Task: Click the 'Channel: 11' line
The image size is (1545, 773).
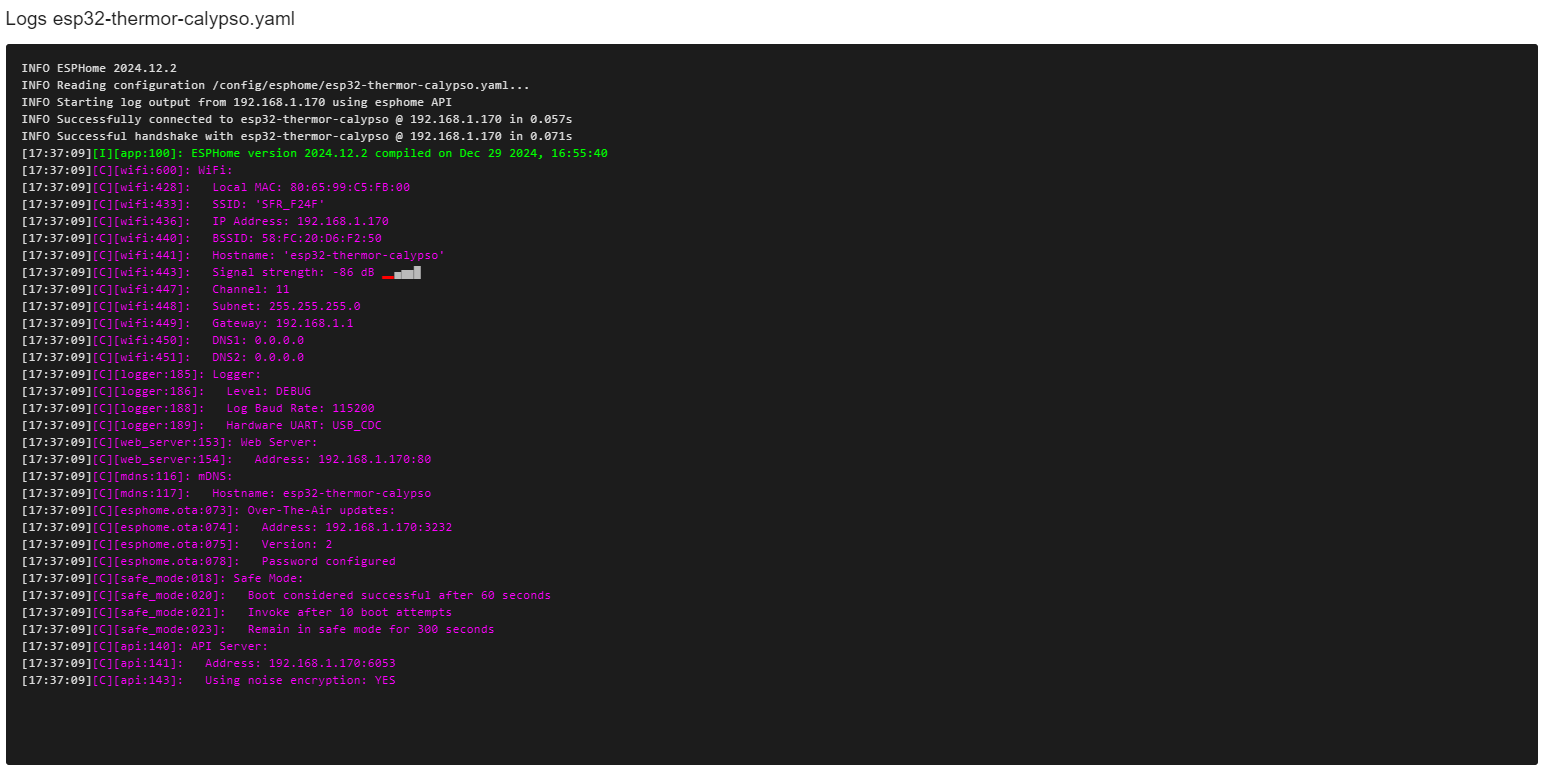Action: click(x=155, y=289)
